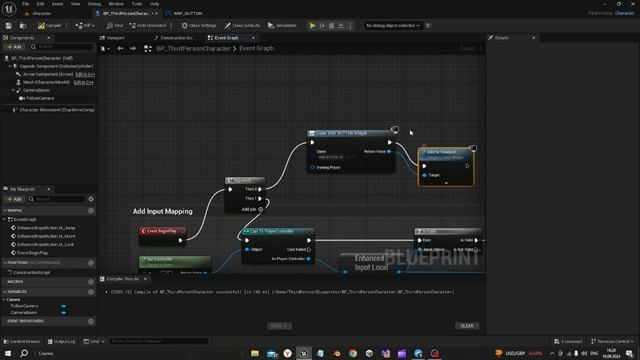The width and height of the screenshot is (640, 360).
Task: Click the Add button in My Blueprint
Action: (x=14, y=199)
